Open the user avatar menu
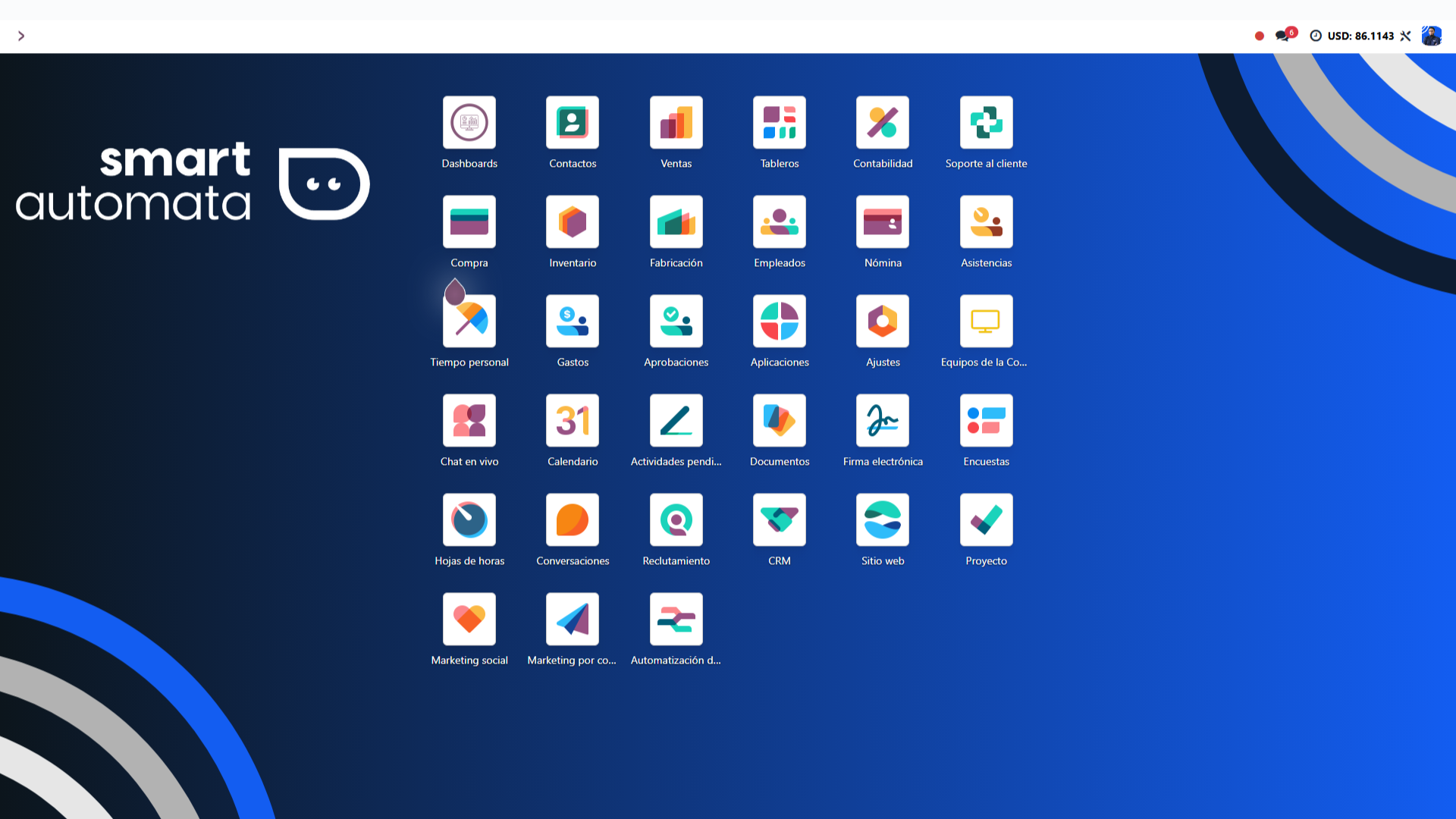1456x819 pixels. [1431, 36]
